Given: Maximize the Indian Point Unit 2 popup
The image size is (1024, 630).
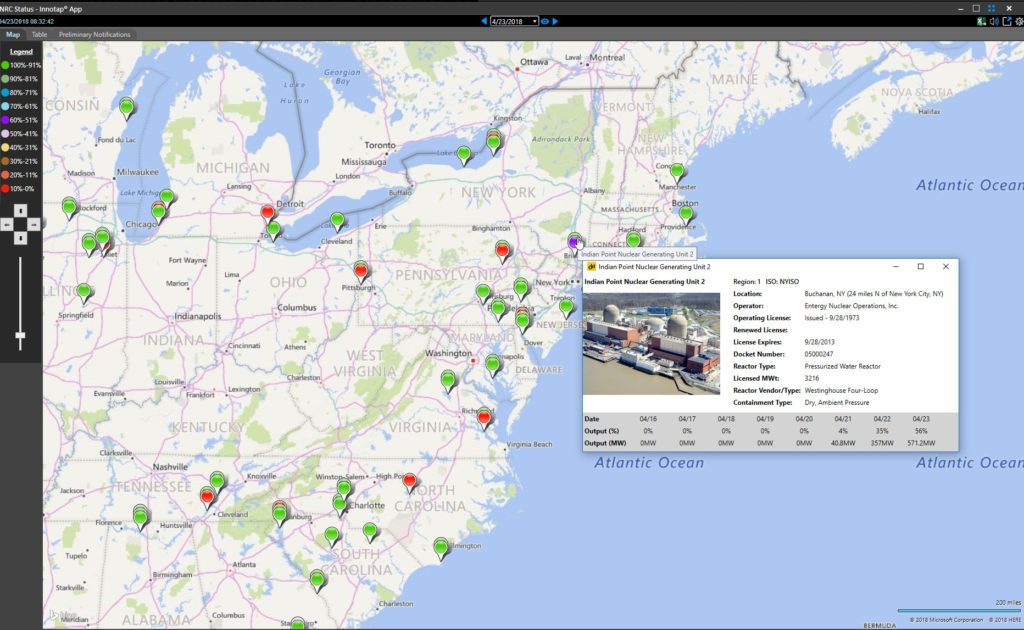Looking at the screenshot, I should click(x=921, y=266).
